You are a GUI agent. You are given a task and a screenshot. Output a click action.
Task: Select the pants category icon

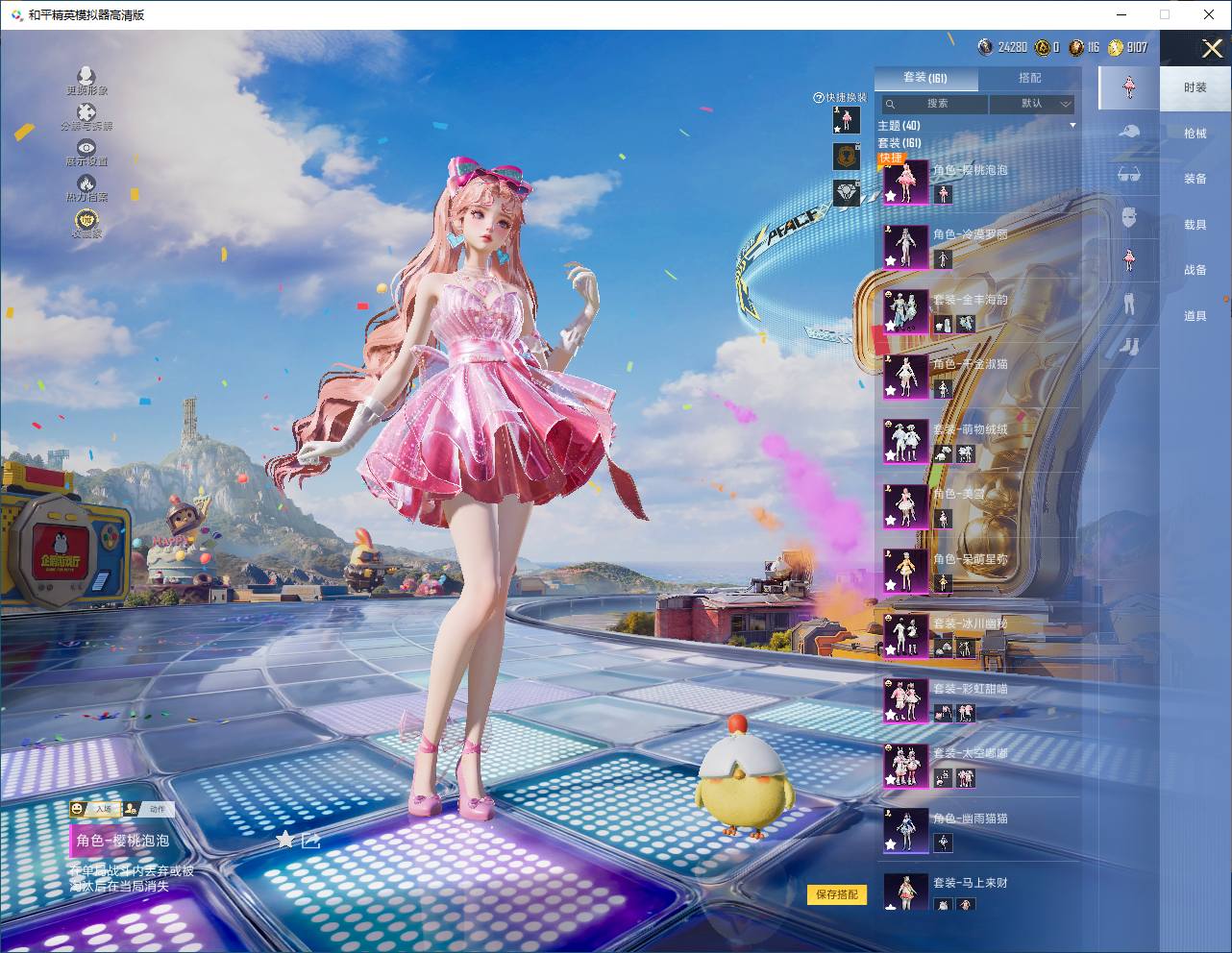(x=1129, y=305)
